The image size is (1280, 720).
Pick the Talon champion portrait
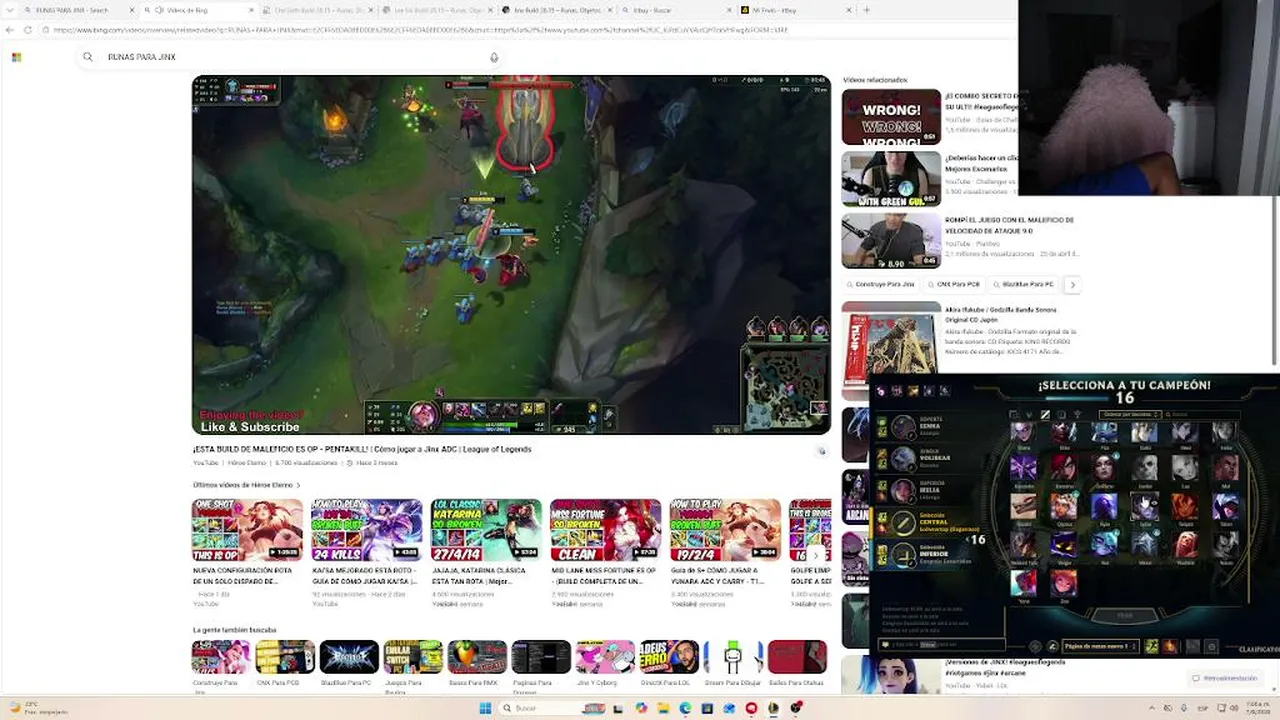(x=1226, y=506)
